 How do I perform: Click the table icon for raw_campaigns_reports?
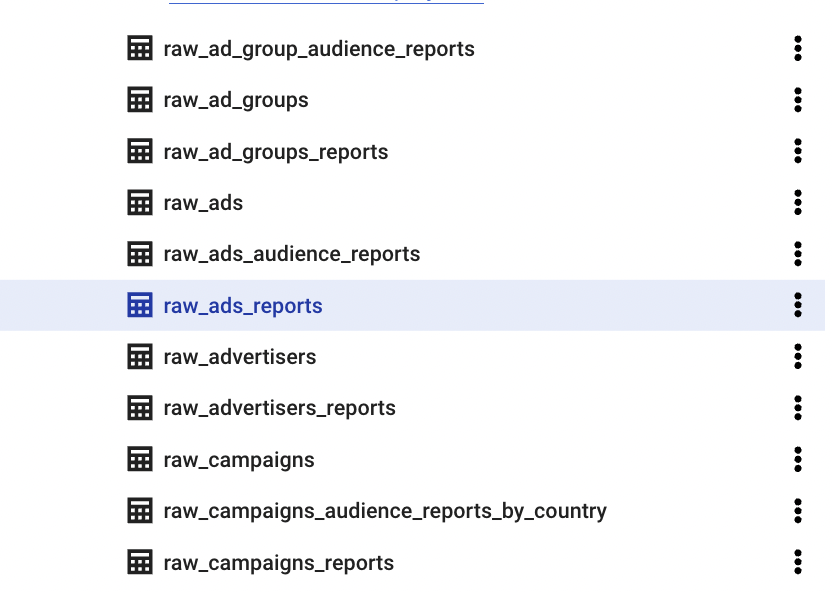point(140,563)
